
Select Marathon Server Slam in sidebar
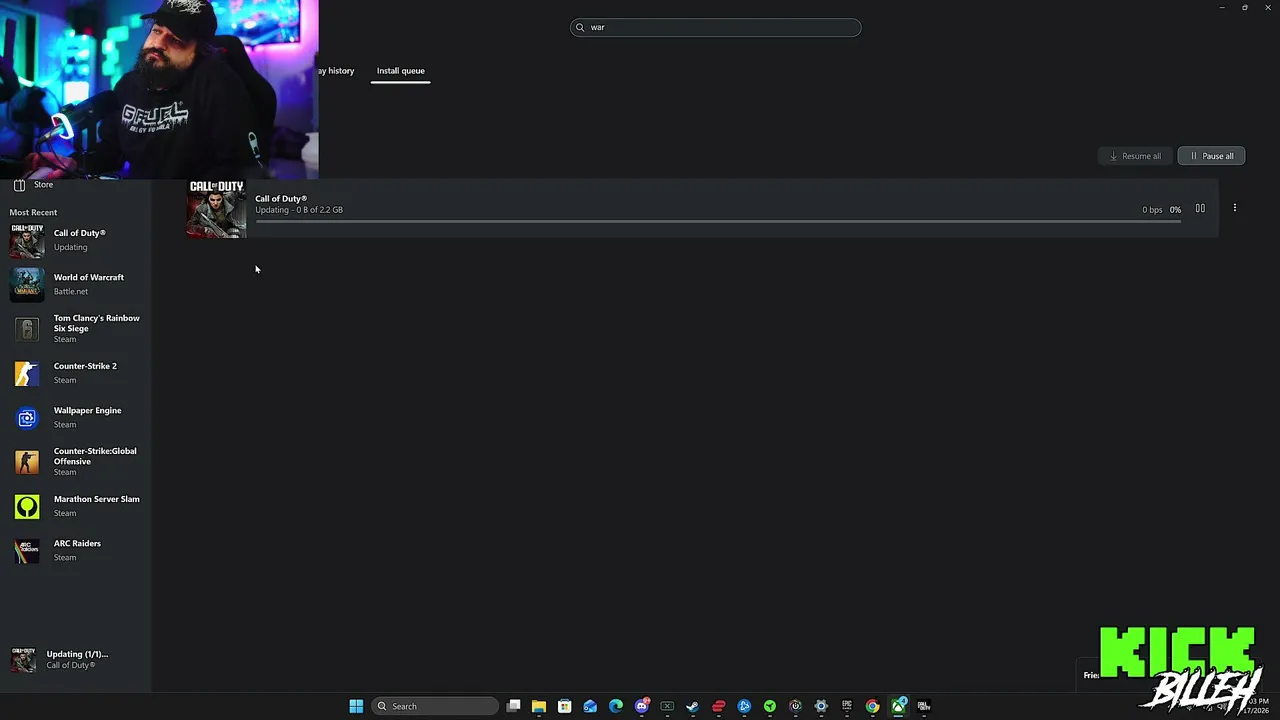76,506
